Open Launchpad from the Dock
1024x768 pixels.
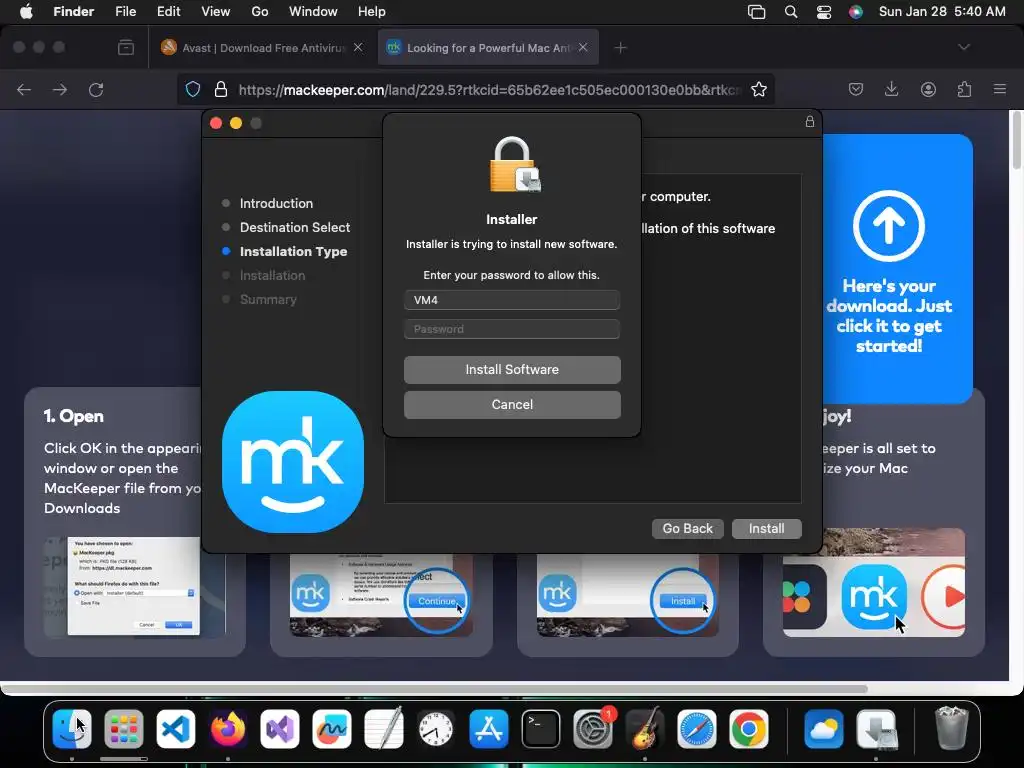(124, 729)
